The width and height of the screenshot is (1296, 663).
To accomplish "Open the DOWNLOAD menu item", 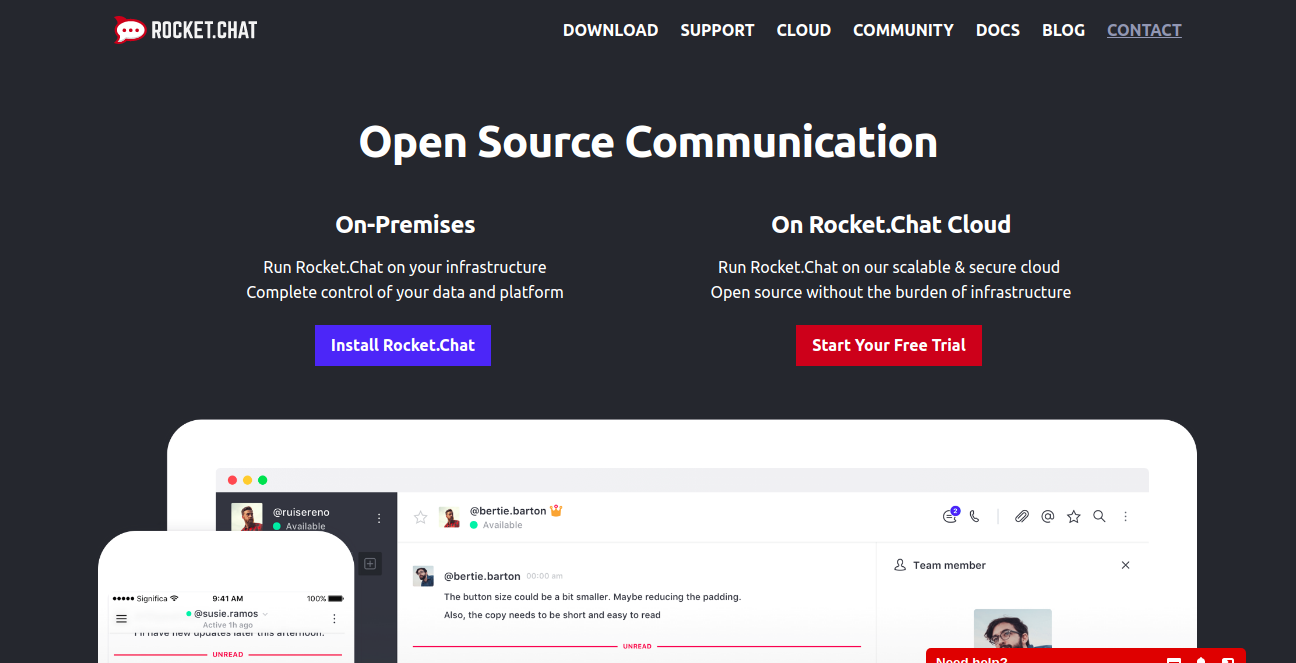I will coord(610,30).
